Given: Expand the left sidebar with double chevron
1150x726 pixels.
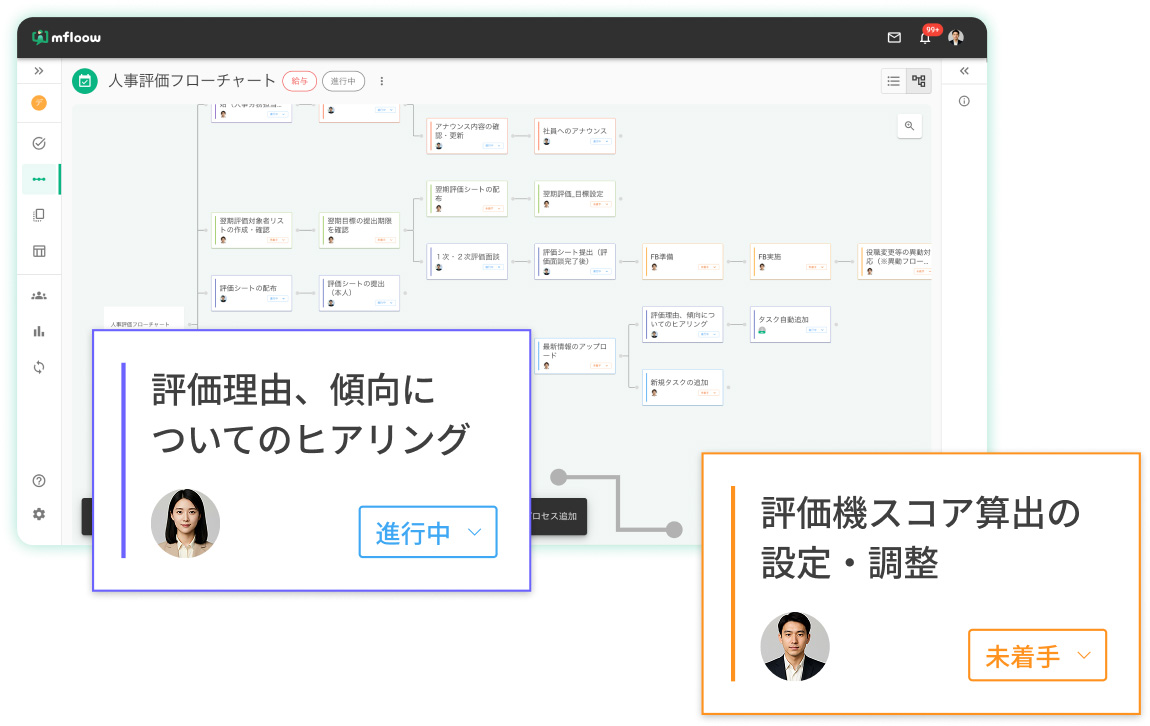Looking at the screenshot, I should pyautogui.click(x=39, y=71).
